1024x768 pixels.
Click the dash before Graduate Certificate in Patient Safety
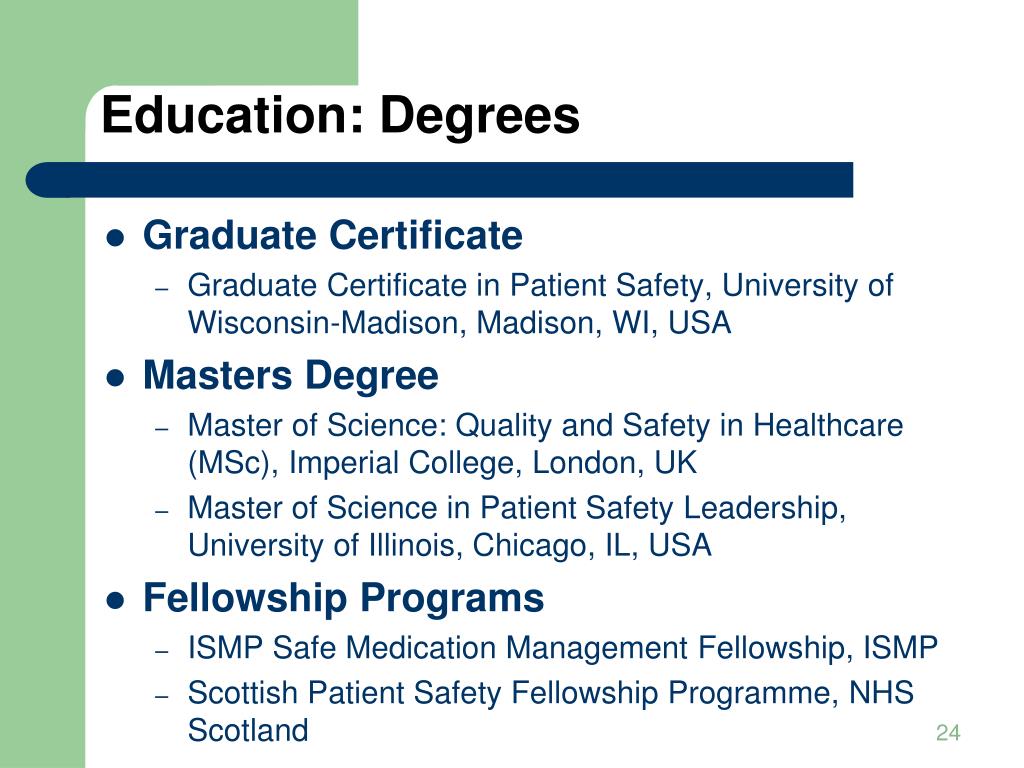tap(162, 288)
